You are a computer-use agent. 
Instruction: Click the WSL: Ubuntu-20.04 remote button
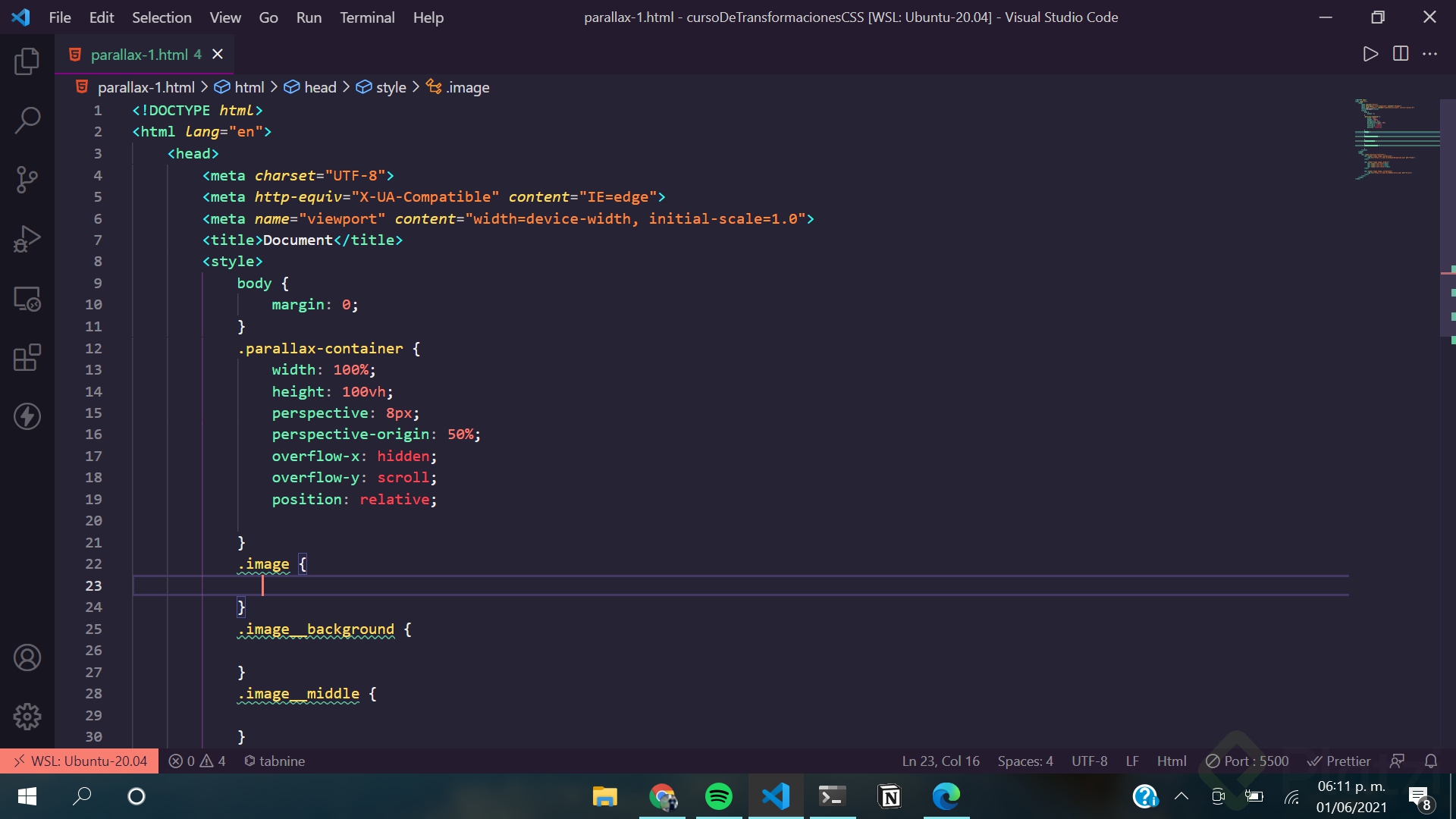[x=80, y=761]
